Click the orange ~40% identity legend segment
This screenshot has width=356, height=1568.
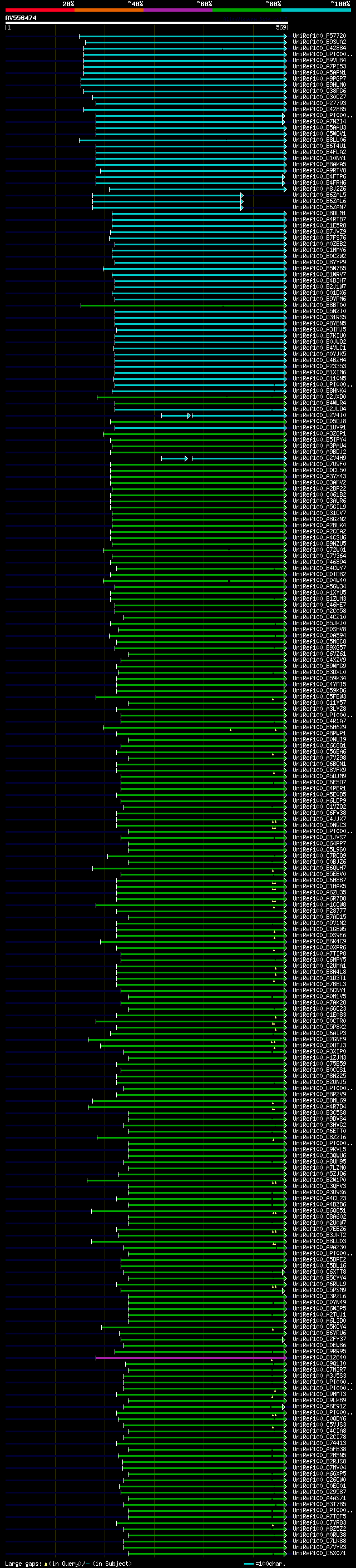pos(109,10)
